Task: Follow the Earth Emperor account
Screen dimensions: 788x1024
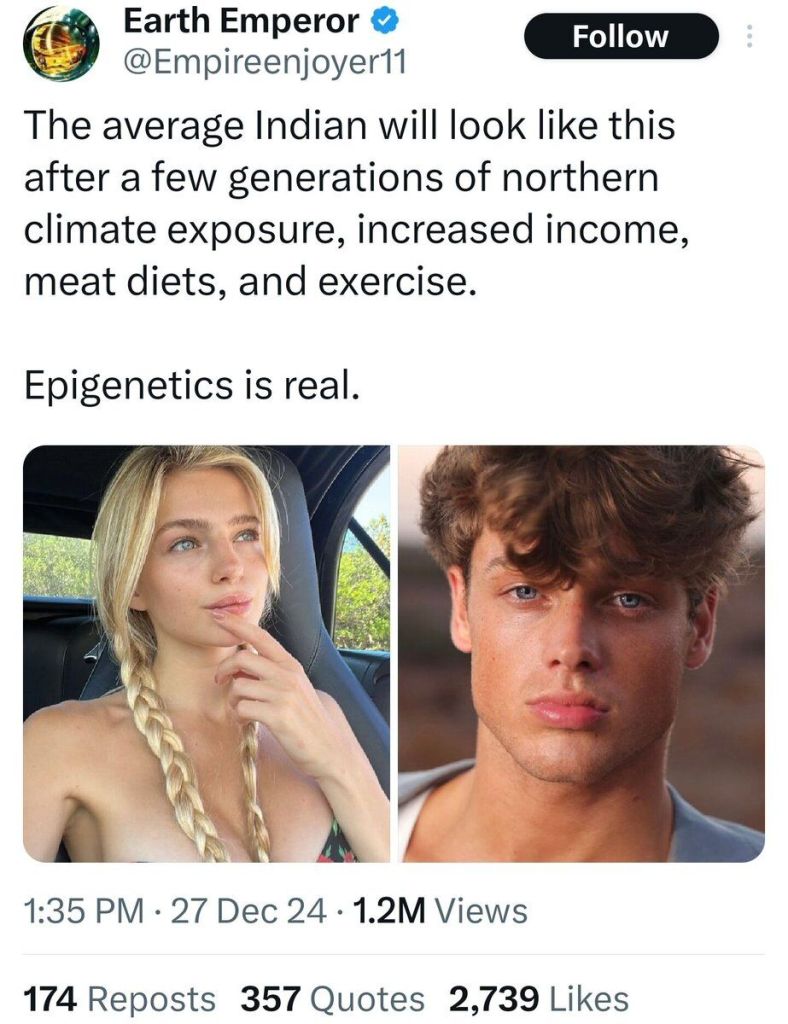Action: coord(620,36)
